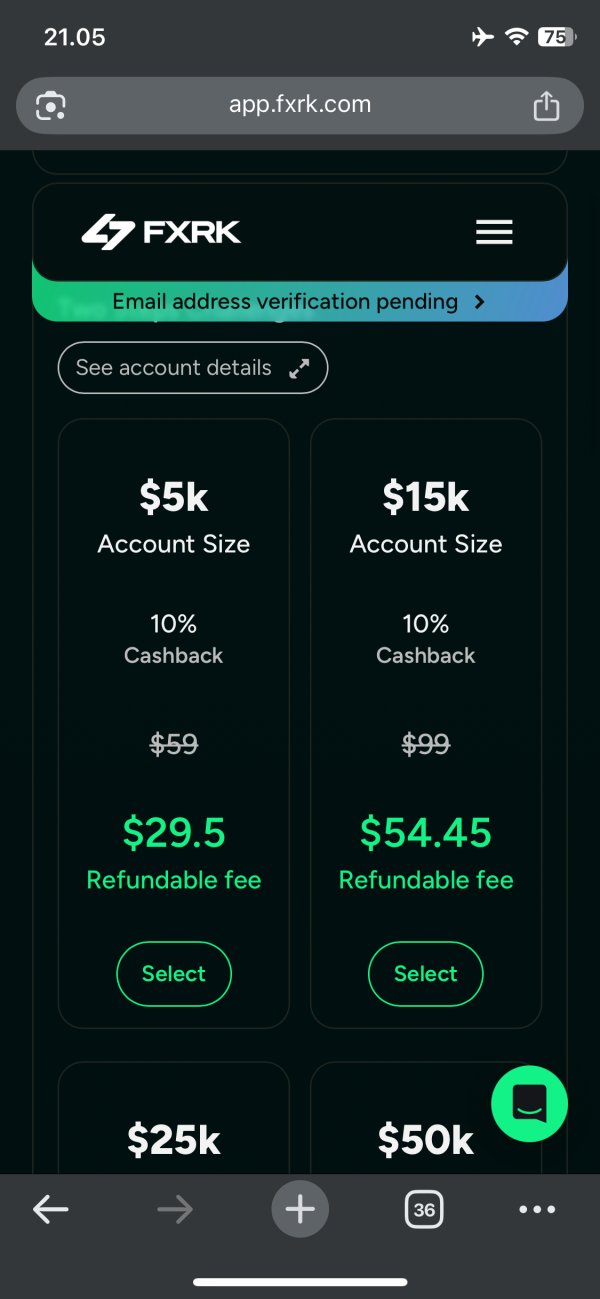Go back with the browser back arrow

[51, 1210]
